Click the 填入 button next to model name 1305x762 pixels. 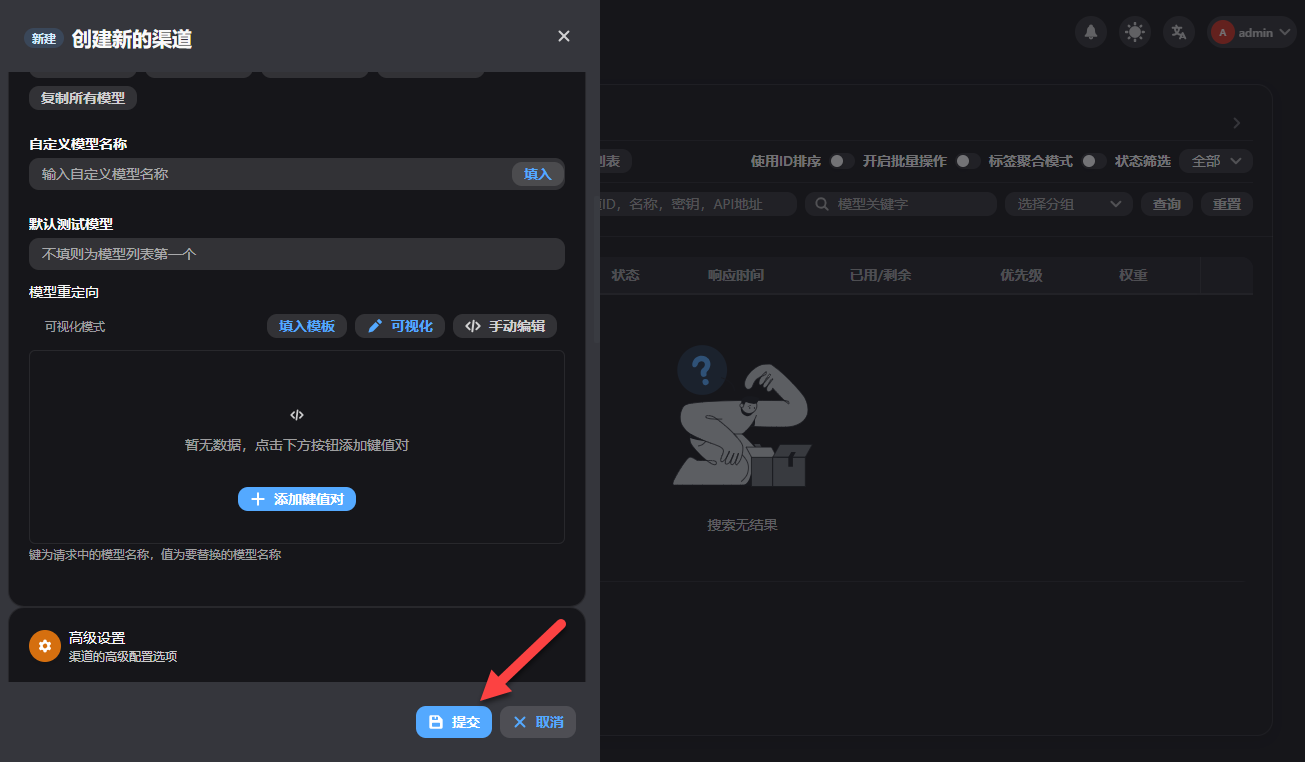tap(538, 173)
